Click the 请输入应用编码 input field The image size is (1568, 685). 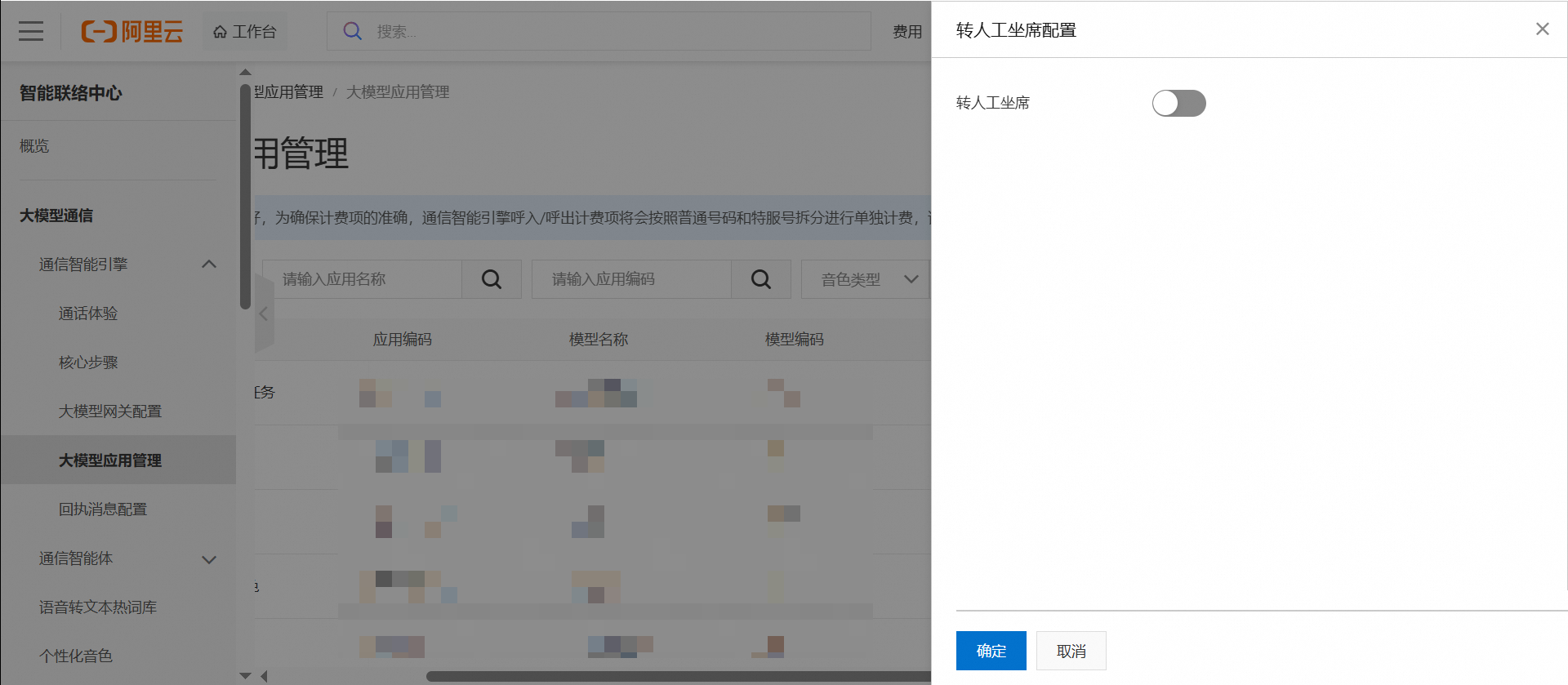pos(631,279)
